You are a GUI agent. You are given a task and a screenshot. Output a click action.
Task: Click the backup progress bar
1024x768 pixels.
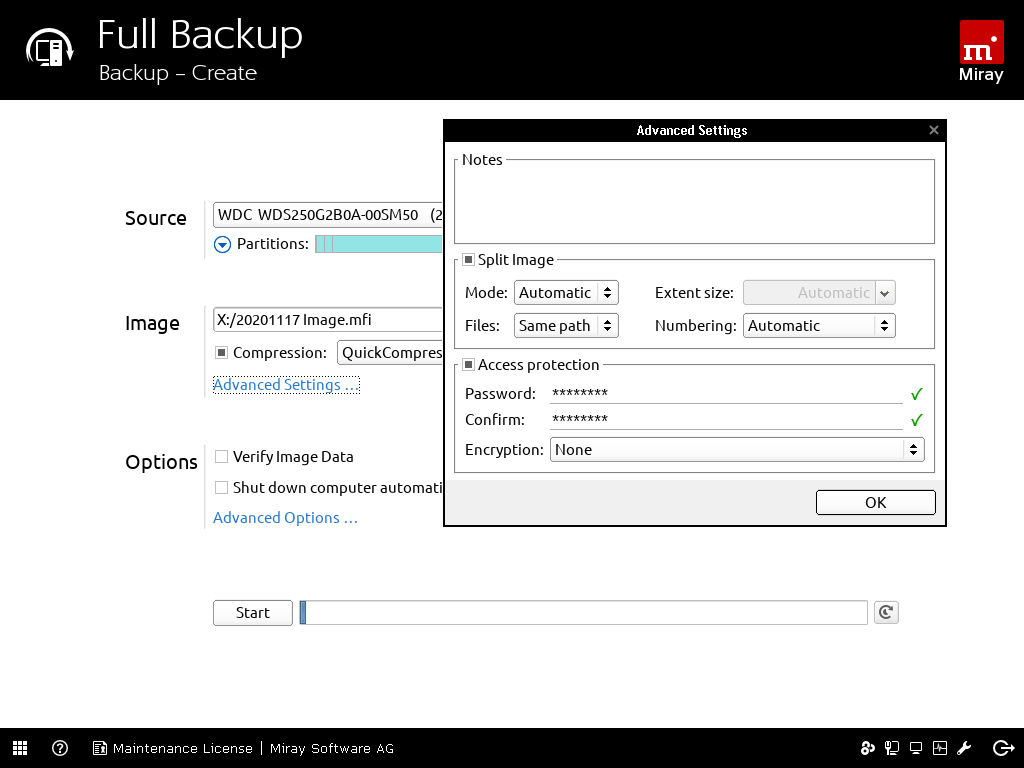pyautogui.click(x=584, y=612)
